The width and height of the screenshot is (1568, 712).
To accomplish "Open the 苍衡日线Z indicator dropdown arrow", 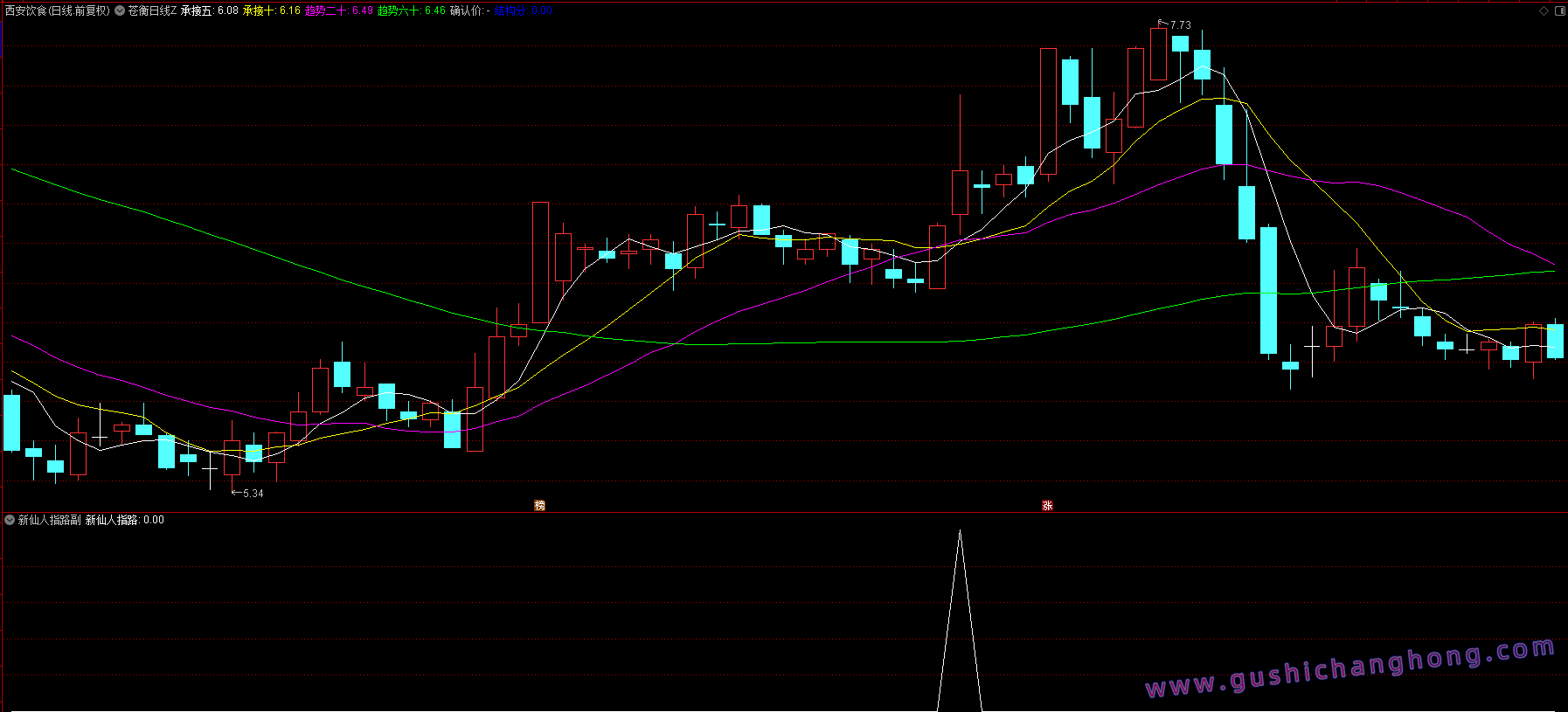I will pos(119,10).
